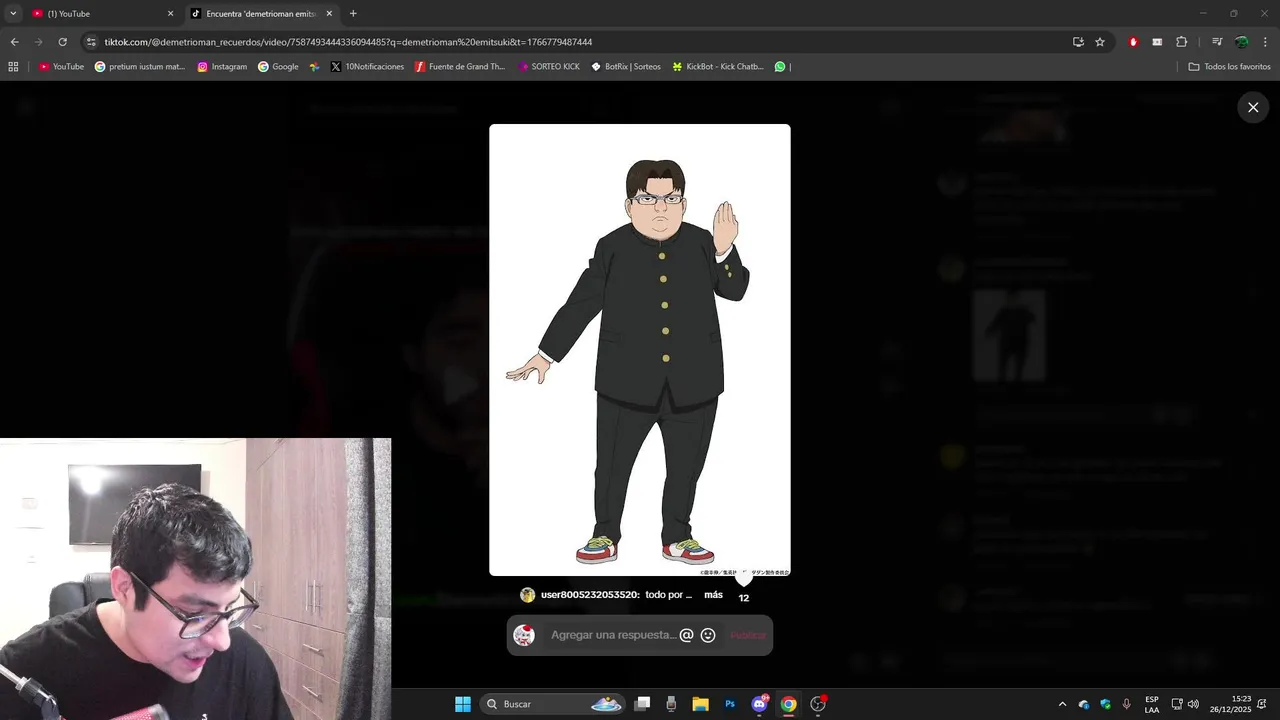
Task: Show hidden system tray icons
Action: click(x=1062, y=704)
